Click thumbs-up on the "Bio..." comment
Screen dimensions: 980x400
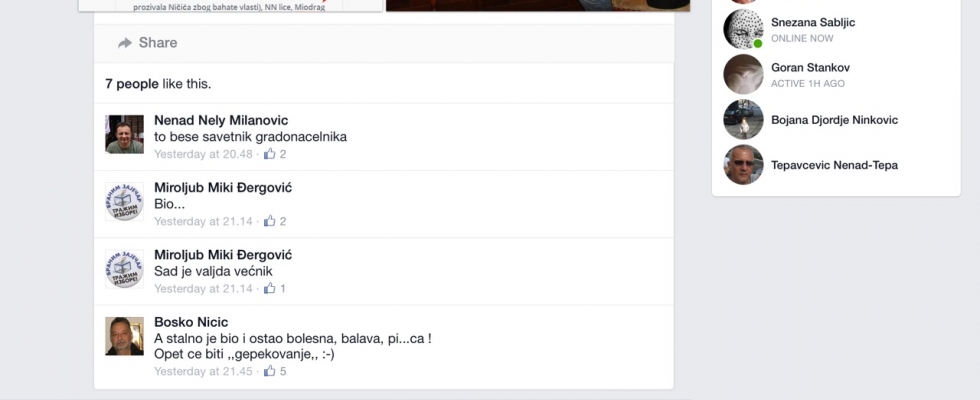pos(269,221)
